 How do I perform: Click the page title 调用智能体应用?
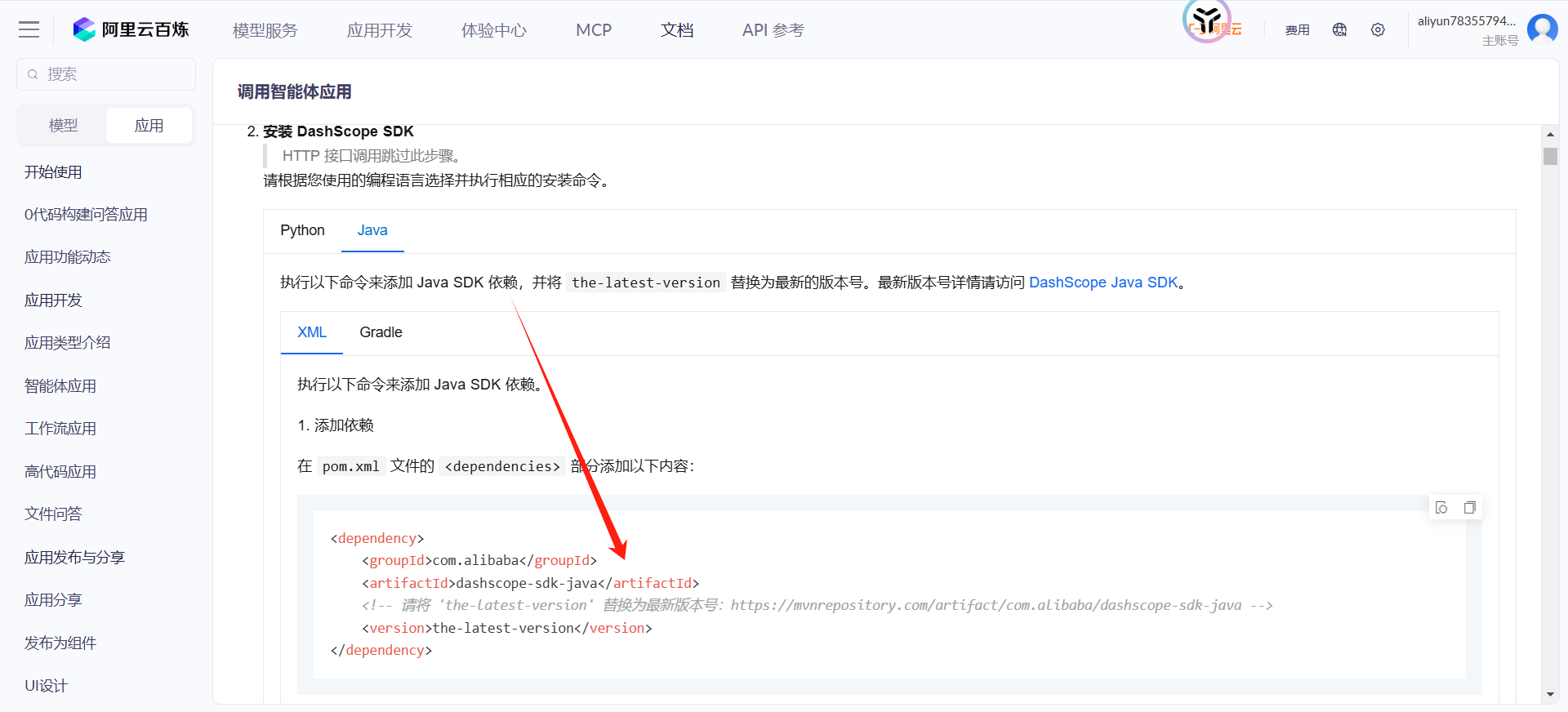(x=294, y=92)
